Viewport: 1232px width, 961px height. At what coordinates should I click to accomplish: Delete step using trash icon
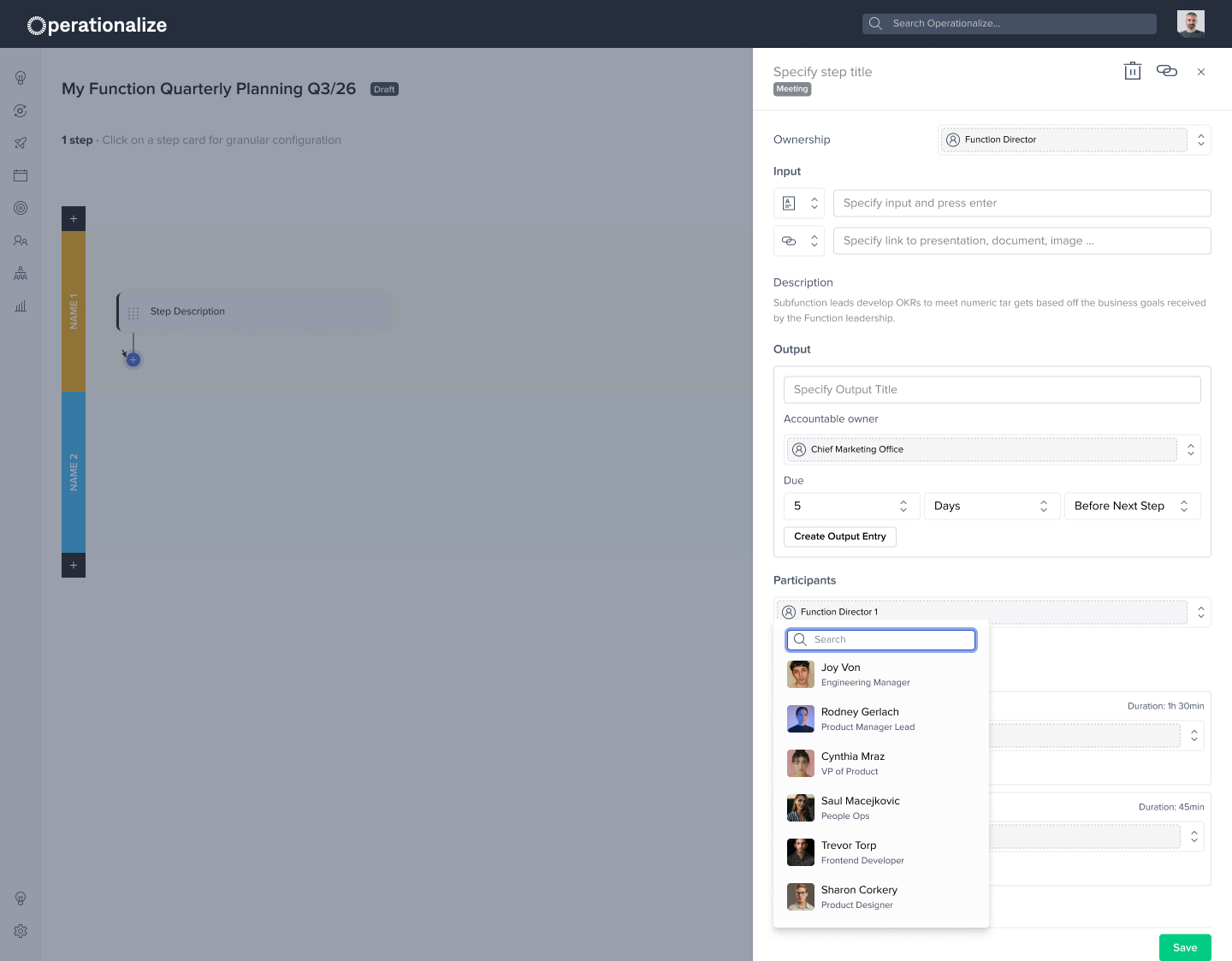pyautogui.click(x=1133, y=71)
